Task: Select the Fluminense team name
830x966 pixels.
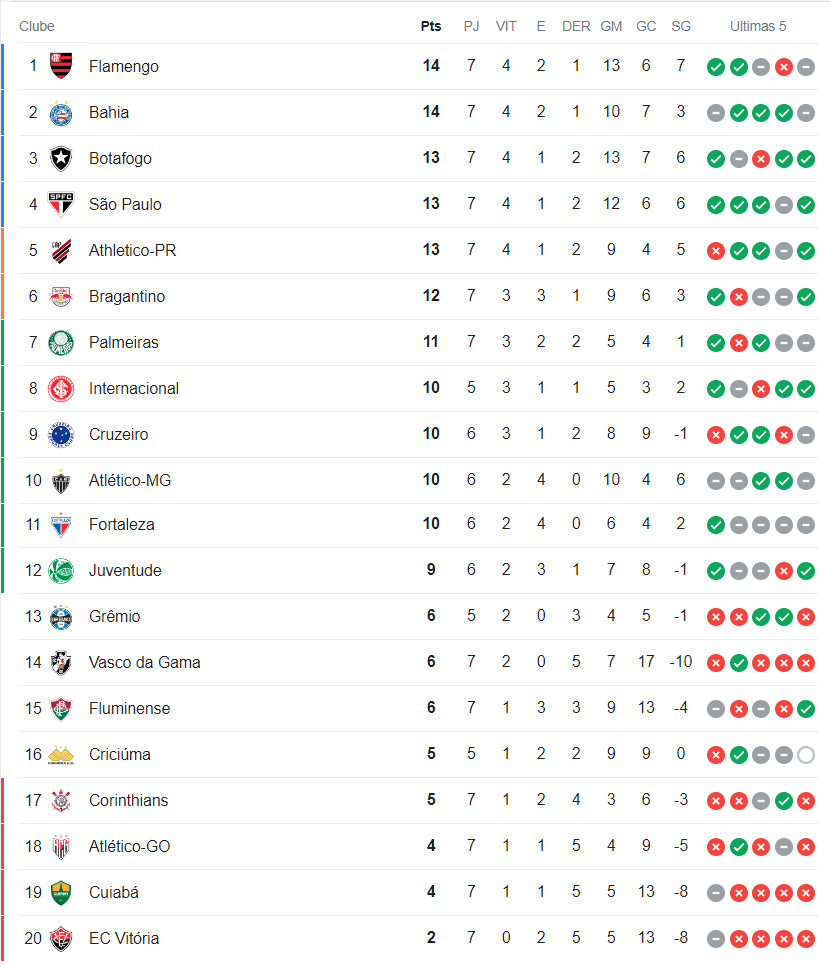Action: pyautogui.click(x=129, y=708)
